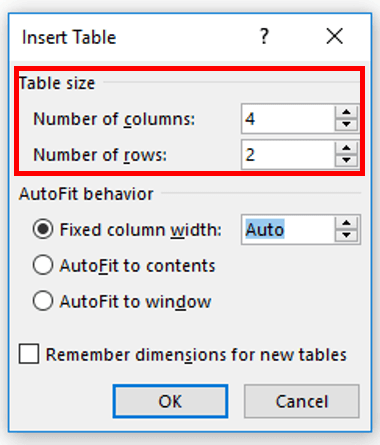The height and width of the screenshot is (445, 380).
Task: Close the Insert Table dialog
Action: (334, 36)
